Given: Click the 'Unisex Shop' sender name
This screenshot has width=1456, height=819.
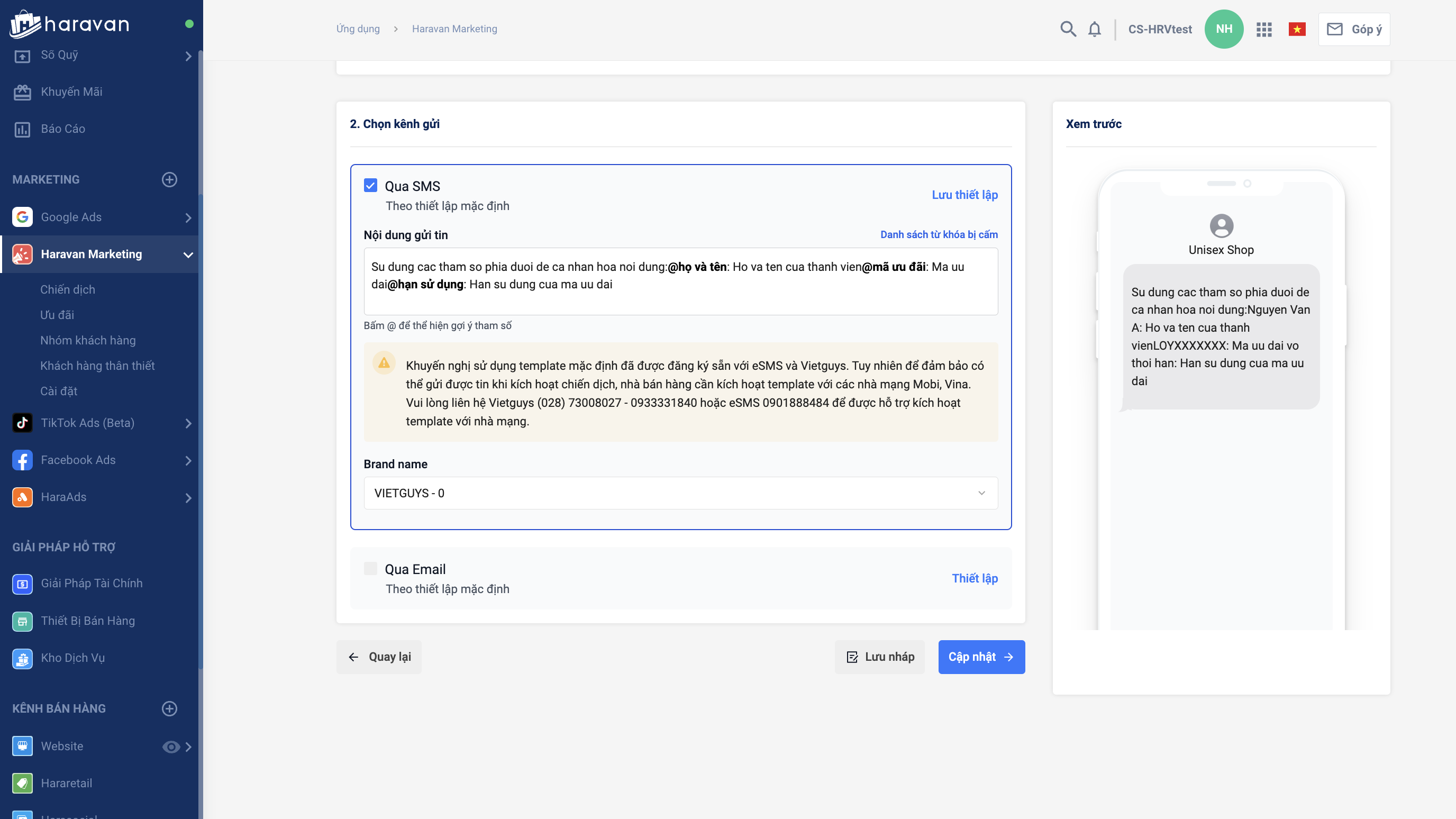Looking at the screenshot, I should point(1221,250).
